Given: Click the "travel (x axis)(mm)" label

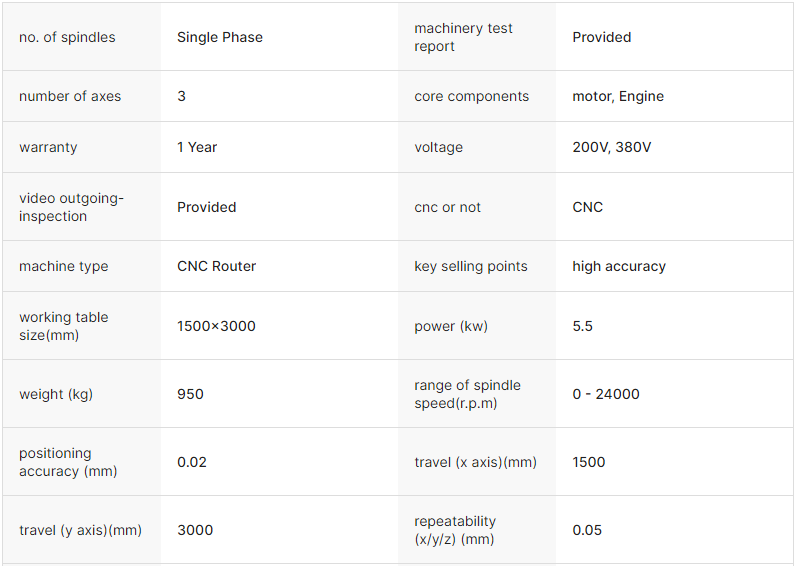Looking at the screenshot, I should click(475, 462).
